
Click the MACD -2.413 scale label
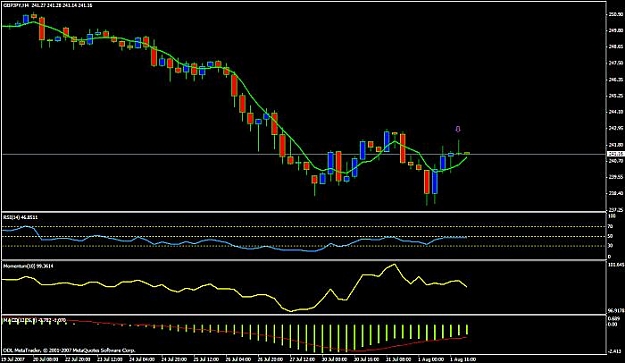tap(615, 351)
